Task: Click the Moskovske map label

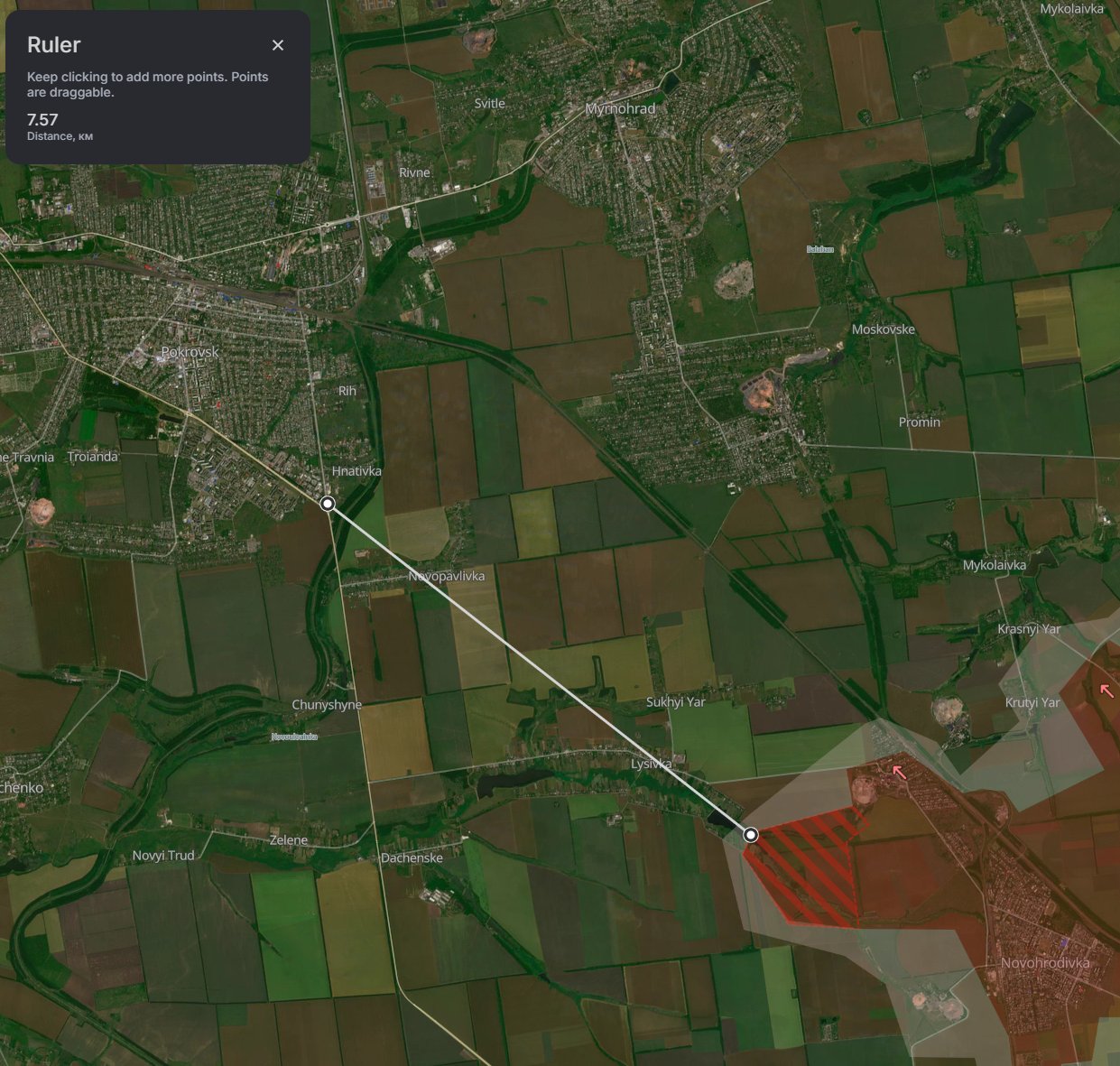Action: pos(884,329)
